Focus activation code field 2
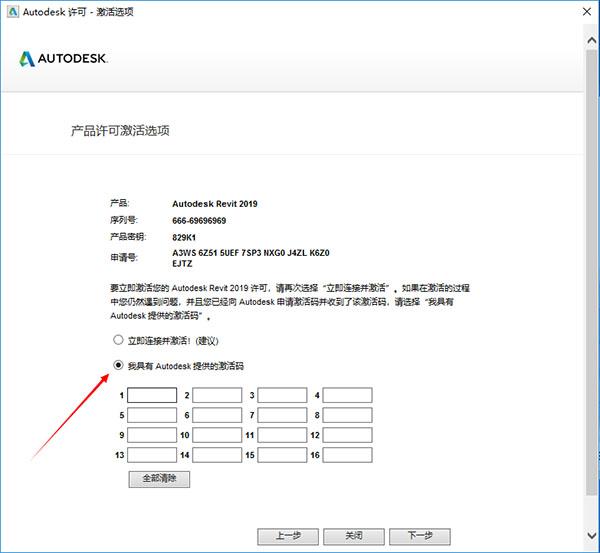 coord(217,395)
